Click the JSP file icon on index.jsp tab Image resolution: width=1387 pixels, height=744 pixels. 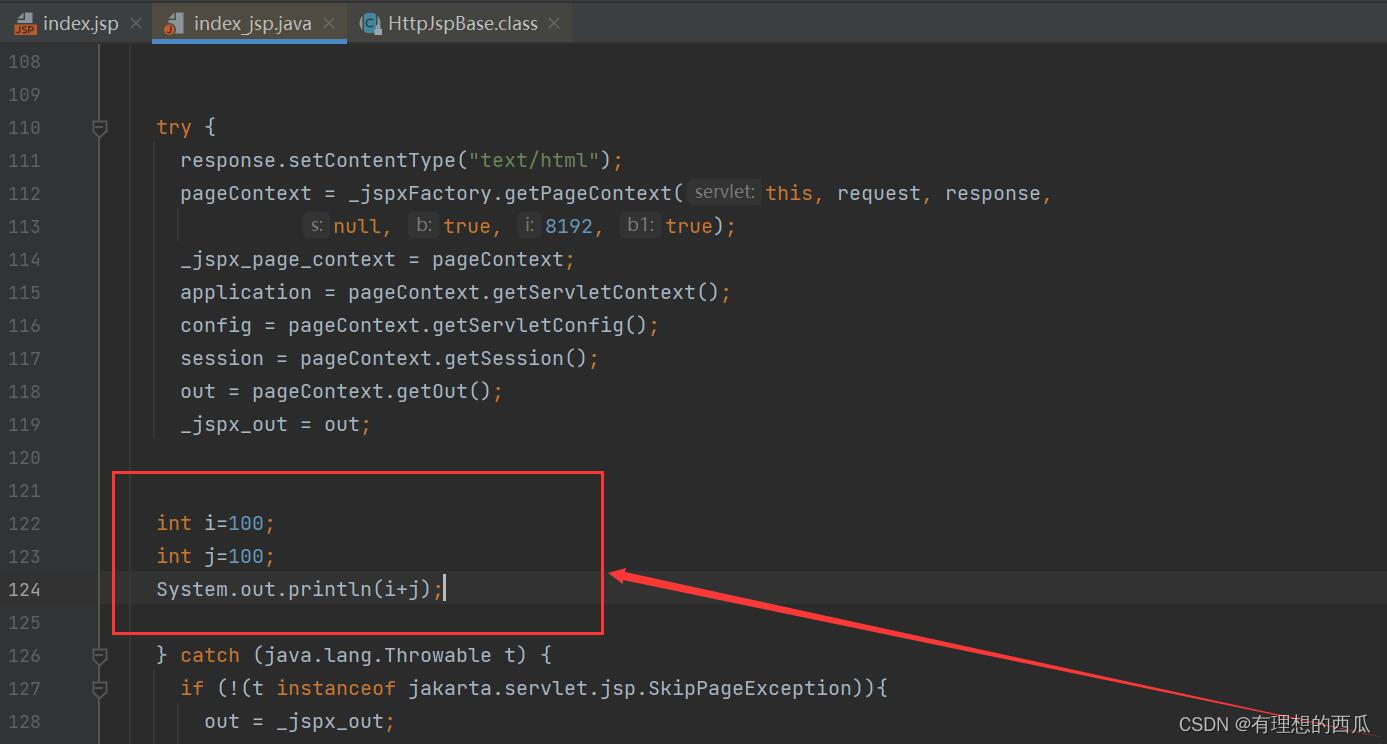(x=24, y=23)
